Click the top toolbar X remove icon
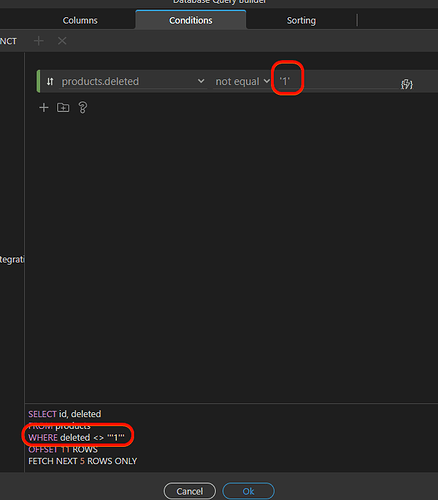This screenshot has width=438, height=500. point(62,41)
